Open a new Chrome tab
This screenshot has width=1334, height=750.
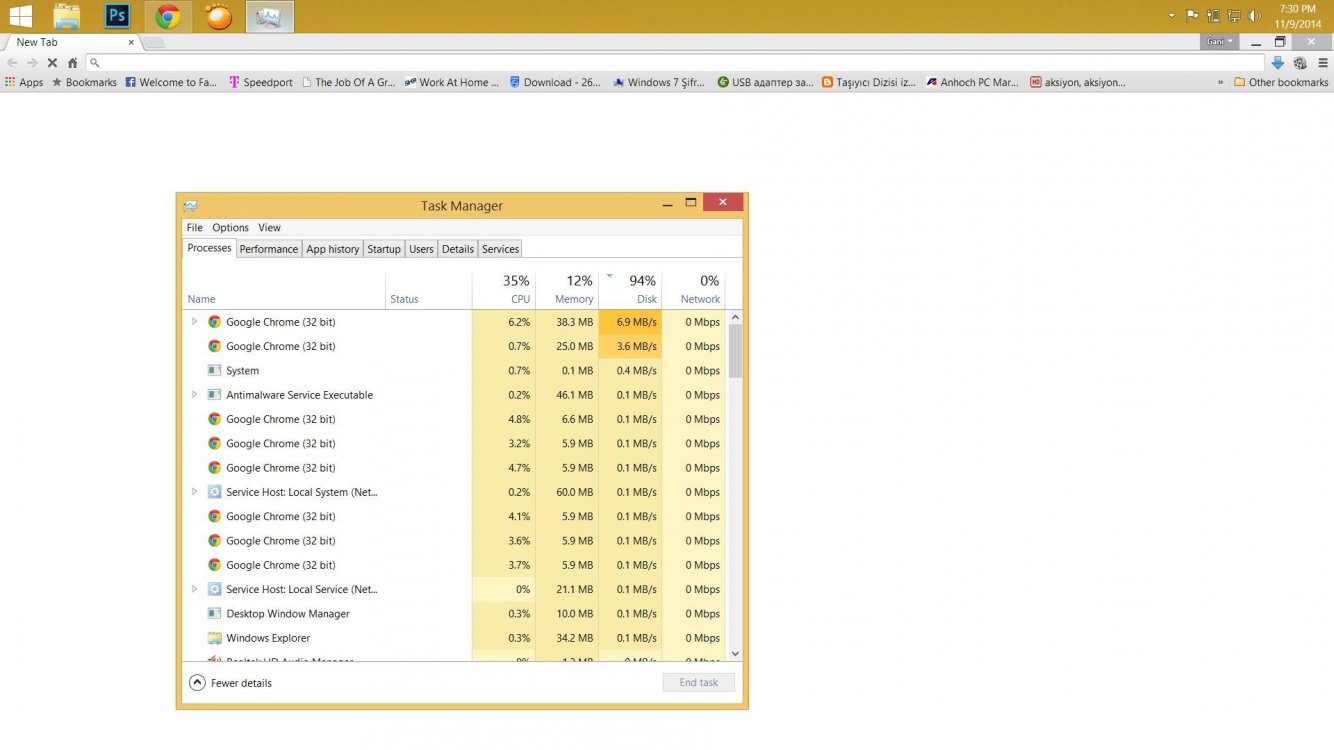tap(155, 42)
